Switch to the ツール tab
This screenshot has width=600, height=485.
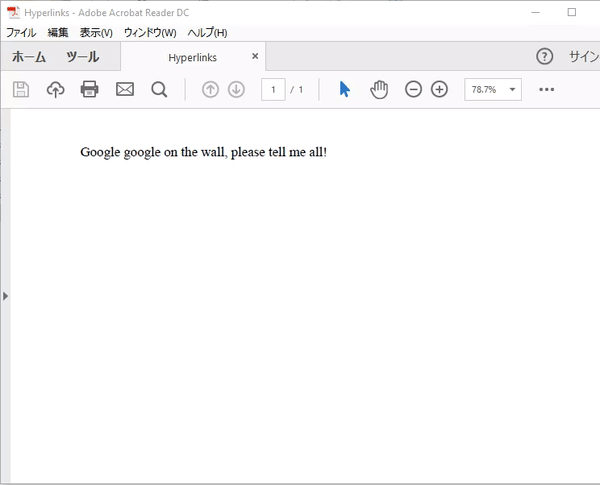point(83,57)
